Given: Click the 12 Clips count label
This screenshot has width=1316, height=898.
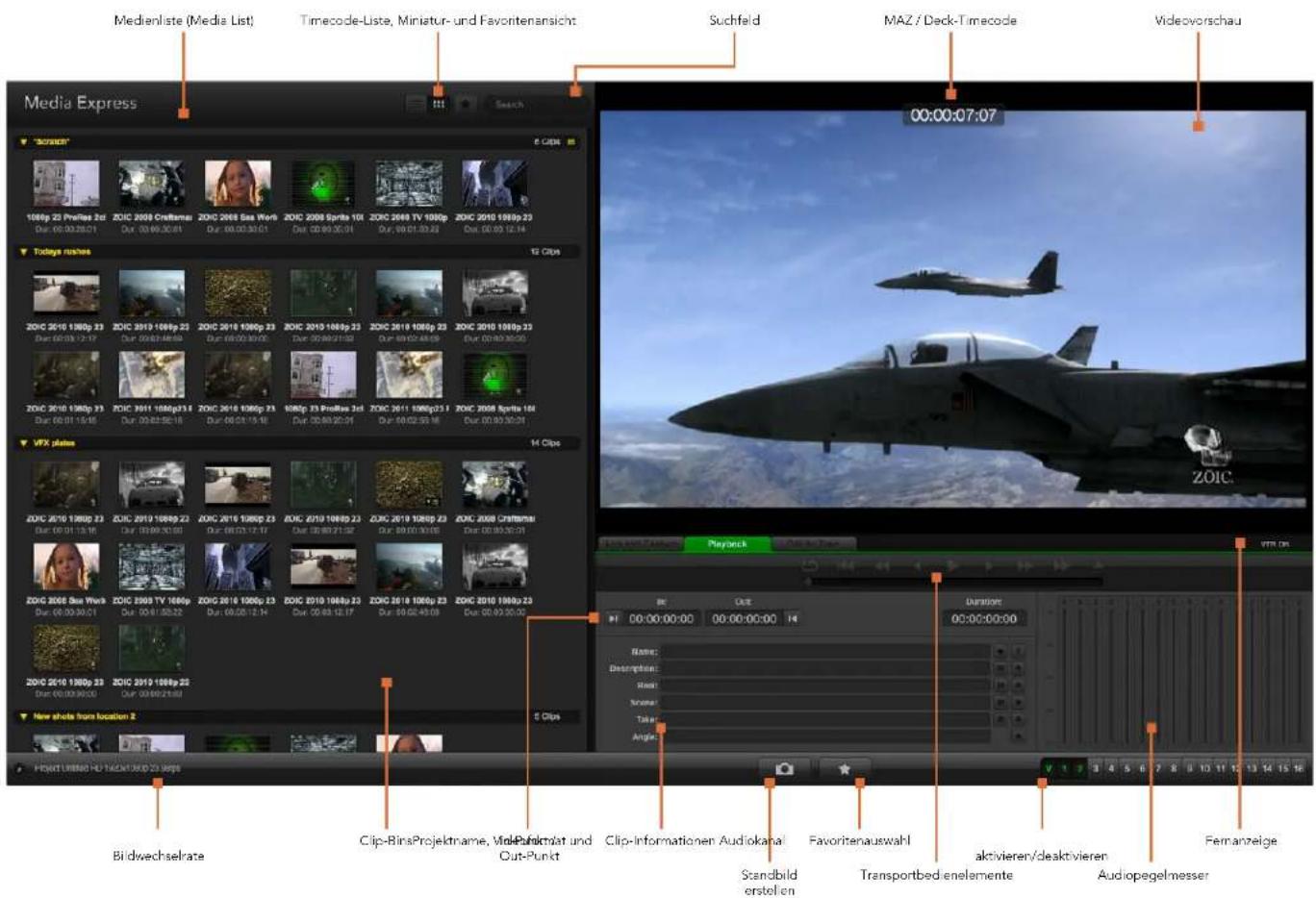Looking at the screenshot, I should tap(545, 252).
